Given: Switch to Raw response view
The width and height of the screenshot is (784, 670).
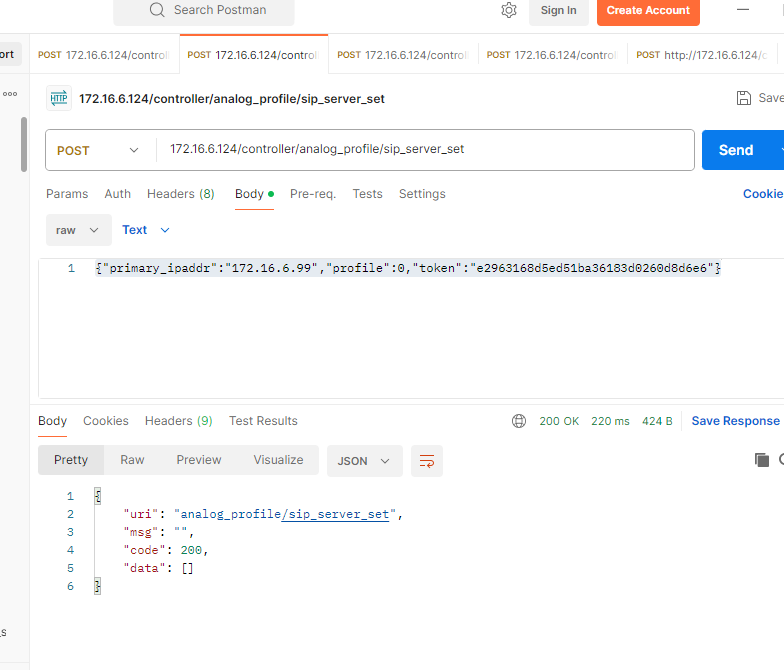Looking at the screenshot, I should pyautogui.click(x=132, y=460).
